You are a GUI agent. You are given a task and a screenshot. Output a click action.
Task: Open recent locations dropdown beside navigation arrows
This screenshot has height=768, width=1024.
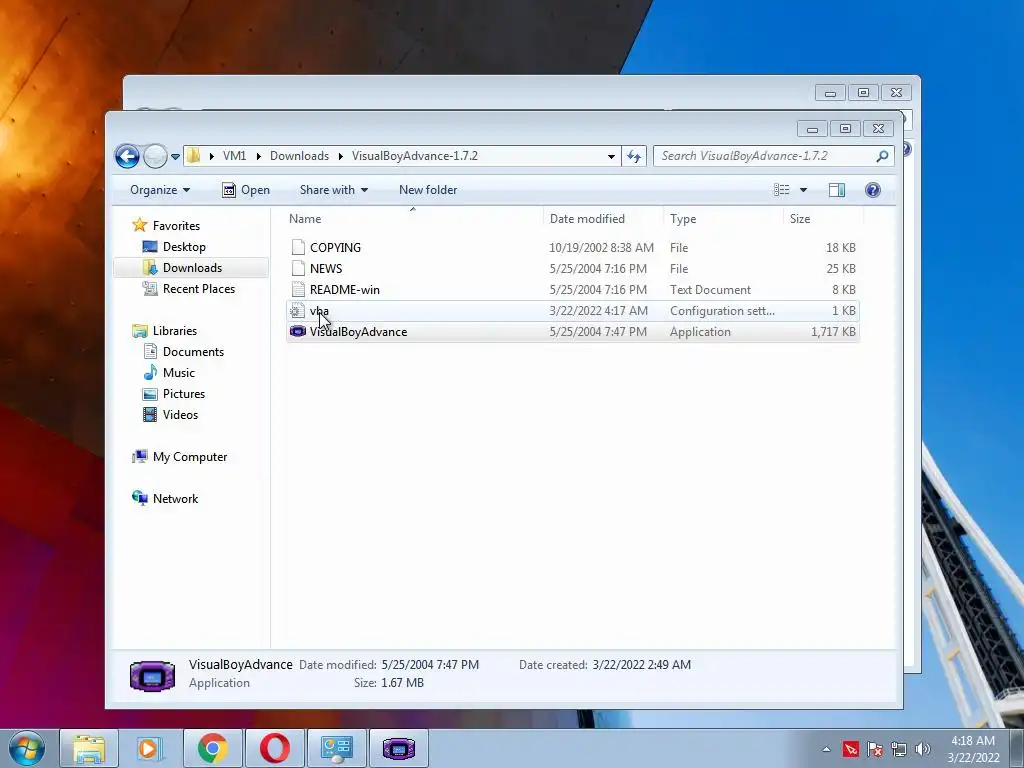coord(175,157)
